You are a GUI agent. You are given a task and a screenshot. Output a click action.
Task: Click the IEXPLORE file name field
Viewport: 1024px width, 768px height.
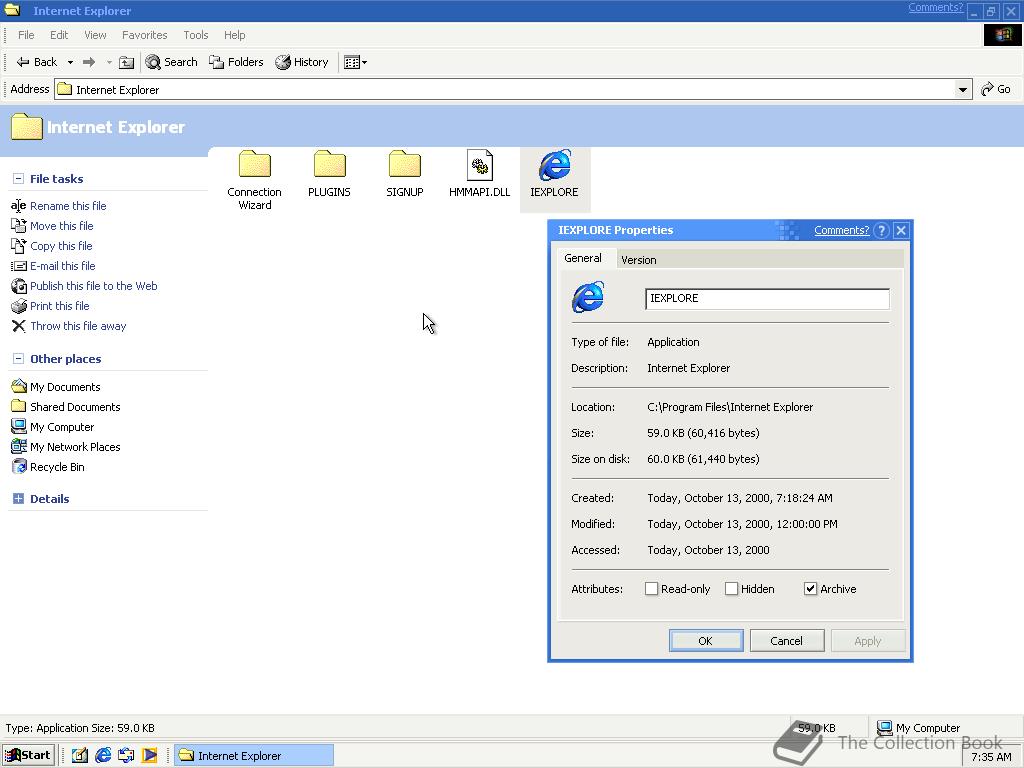767,298
